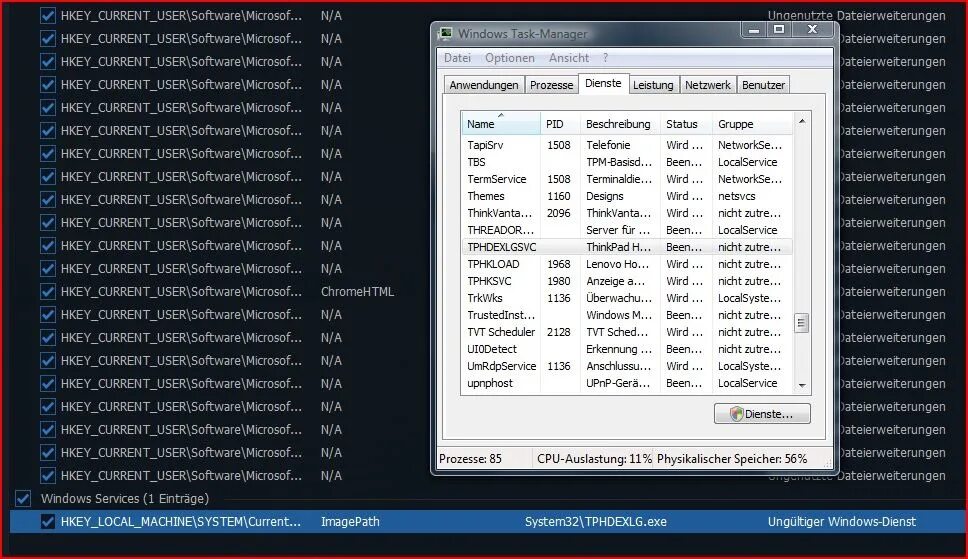Click the services list scroll-down arrow

802,385
